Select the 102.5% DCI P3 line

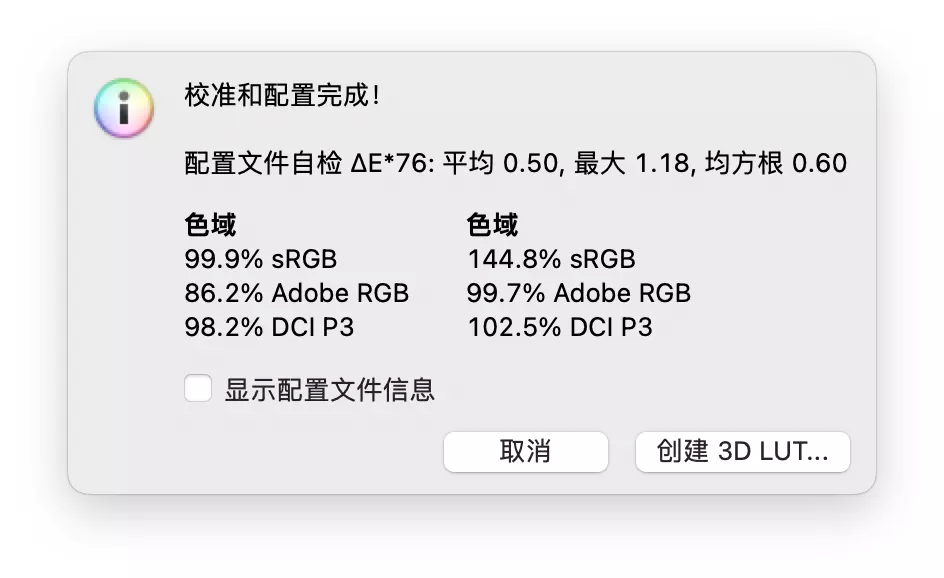(x=560, y=327)
